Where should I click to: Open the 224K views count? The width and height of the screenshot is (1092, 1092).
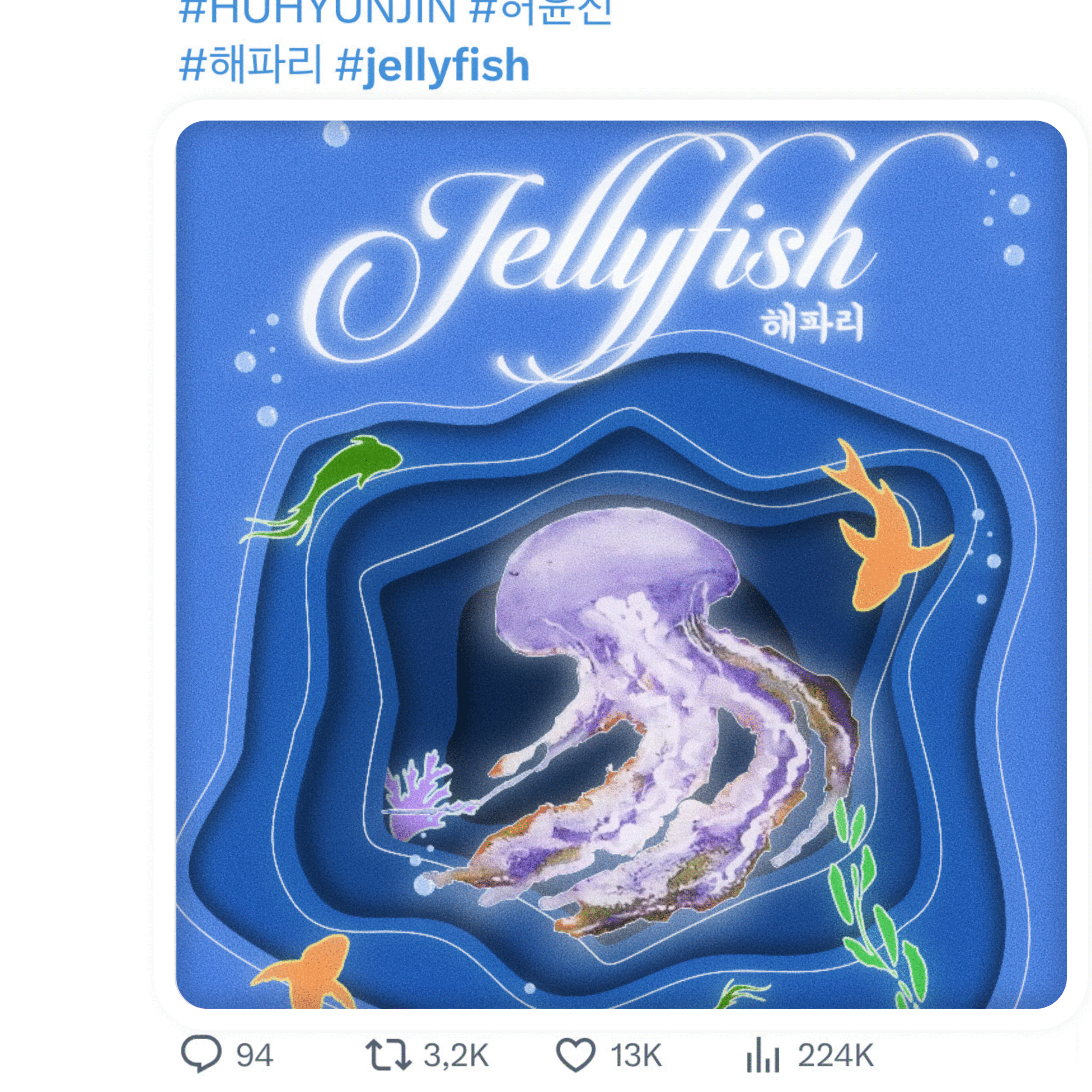point(836,1055)
